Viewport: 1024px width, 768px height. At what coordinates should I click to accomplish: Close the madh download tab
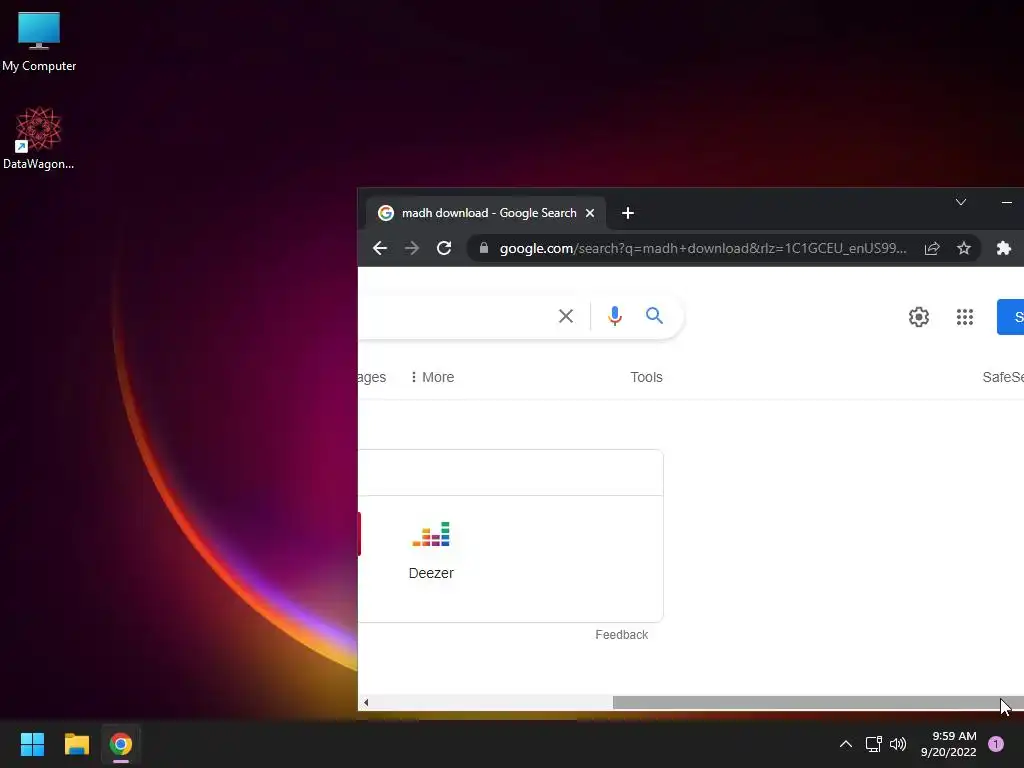[x=590, y=213]
